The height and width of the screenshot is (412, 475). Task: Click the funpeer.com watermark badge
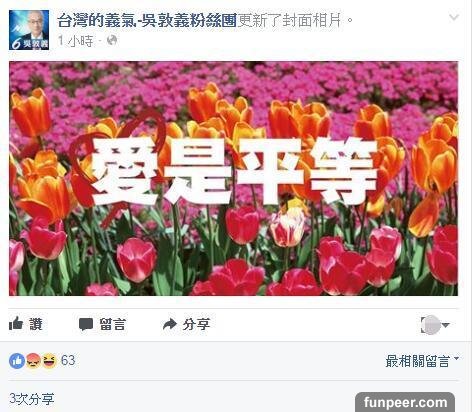[x=405, y=402]
